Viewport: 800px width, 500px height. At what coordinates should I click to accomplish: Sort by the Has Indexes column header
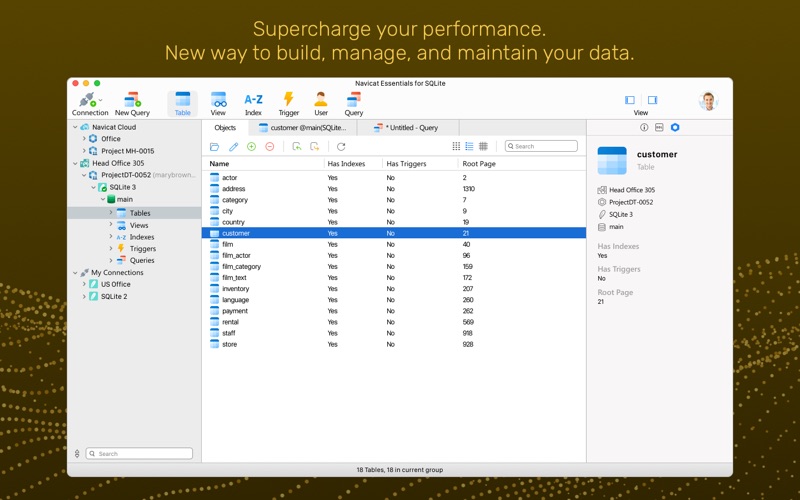pyautogui.click(x=353, y=164)
